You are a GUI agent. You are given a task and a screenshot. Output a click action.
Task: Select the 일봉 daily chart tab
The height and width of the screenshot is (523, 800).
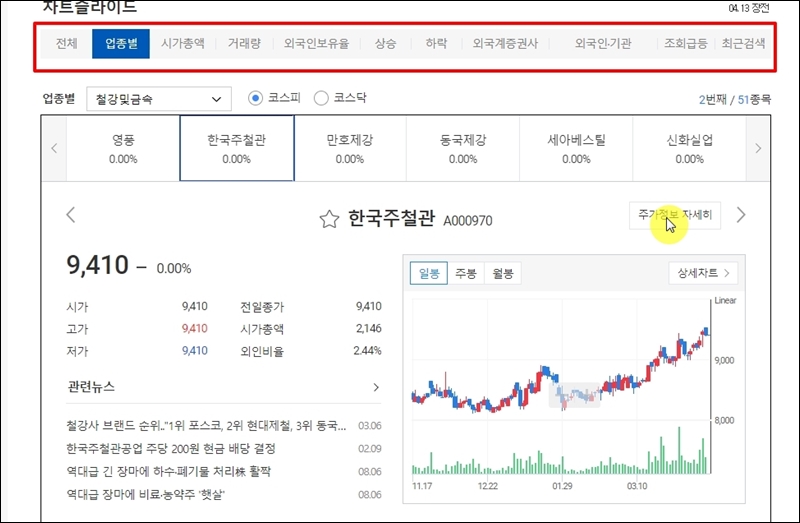(x=429, y=273)
